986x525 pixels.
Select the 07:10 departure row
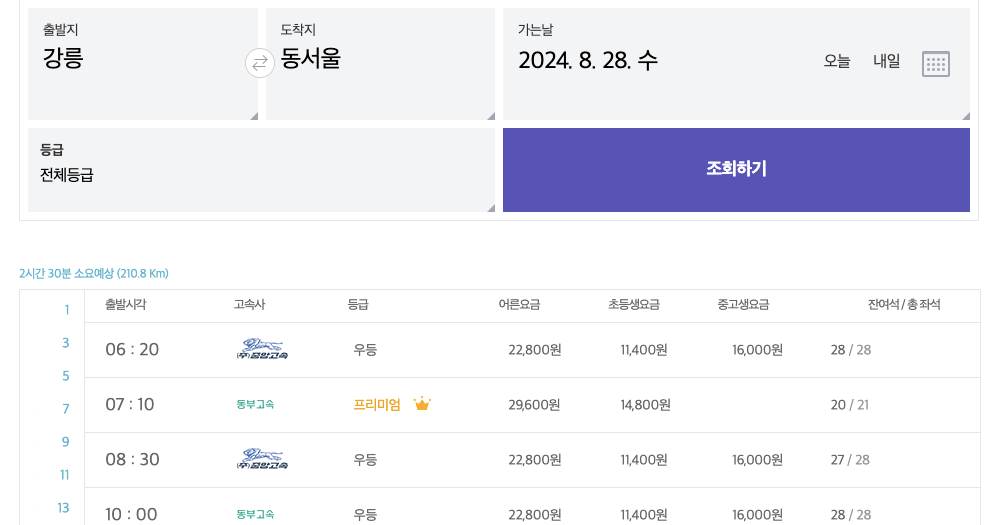click(x=532, y=405)
